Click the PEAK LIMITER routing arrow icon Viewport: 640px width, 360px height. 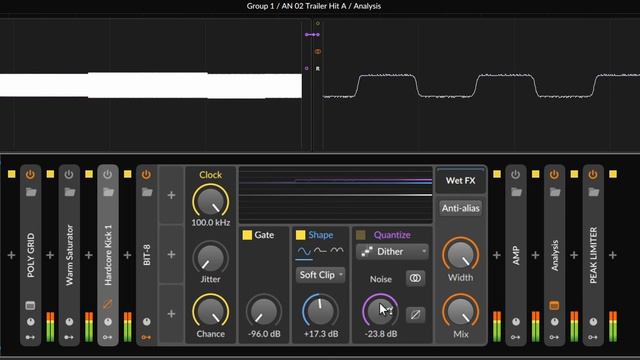593,337
